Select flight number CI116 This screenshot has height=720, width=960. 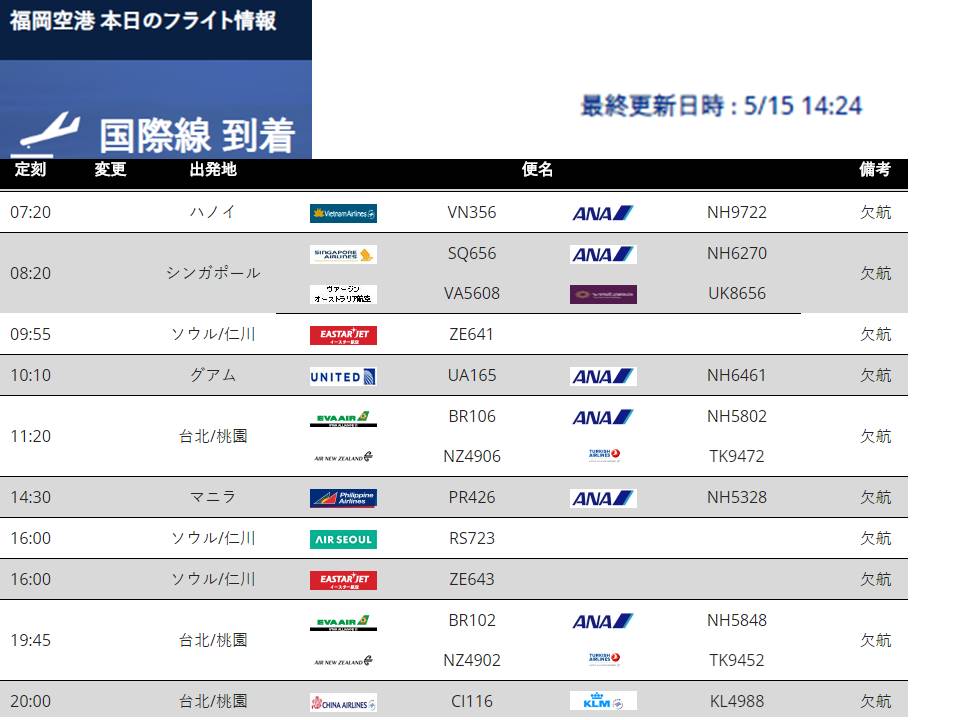471,701
